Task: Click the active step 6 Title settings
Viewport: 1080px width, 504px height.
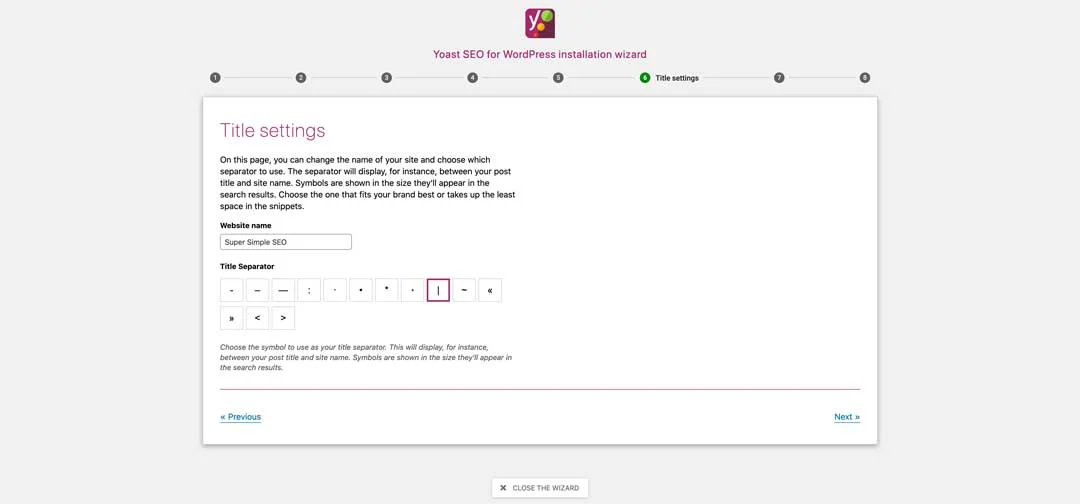Action: 669,78
